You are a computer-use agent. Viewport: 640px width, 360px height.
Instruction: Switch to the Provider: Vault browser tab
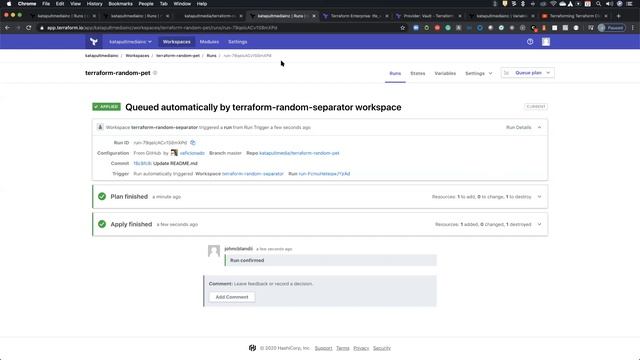(428, 16)
